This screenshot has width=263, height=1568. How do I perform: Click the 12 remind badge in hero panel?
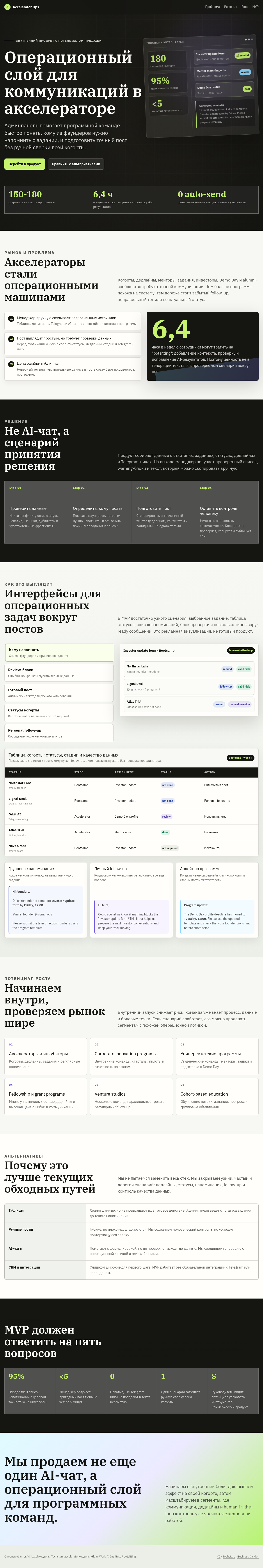tap(242, 55)
